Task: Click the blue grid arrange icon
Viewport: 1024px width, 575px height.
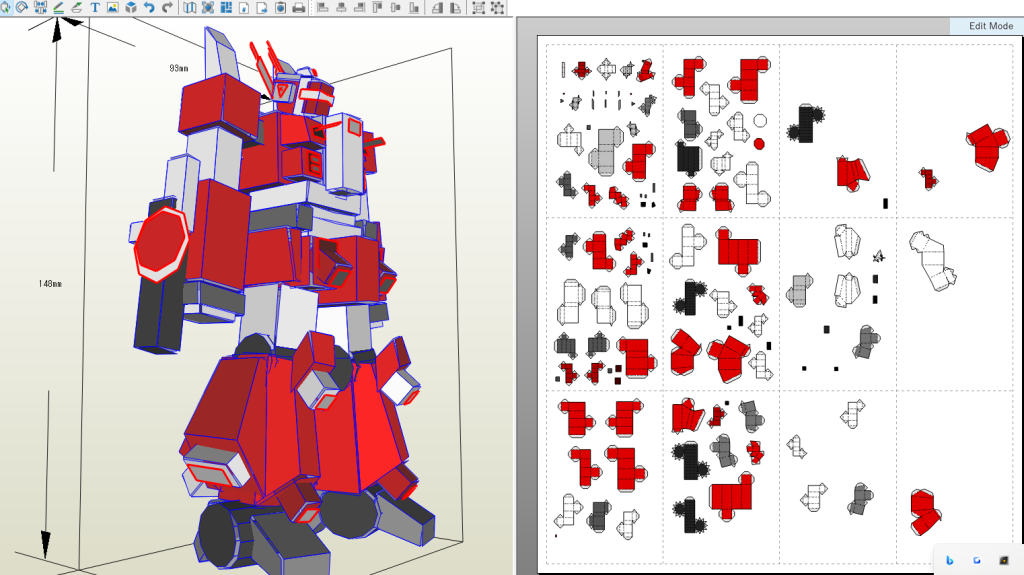Action: 227,7
